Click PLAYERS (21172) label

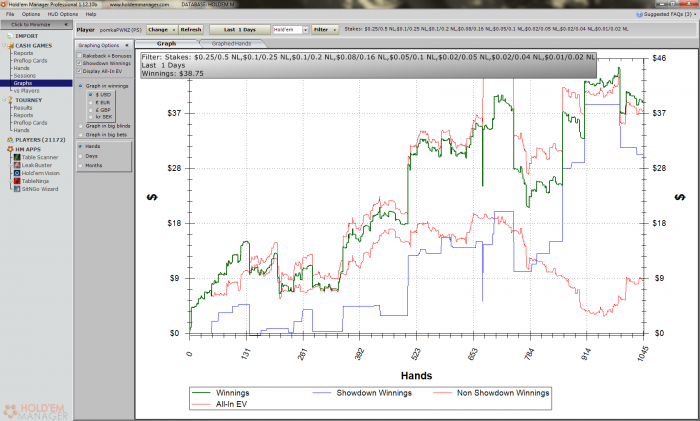40,140
